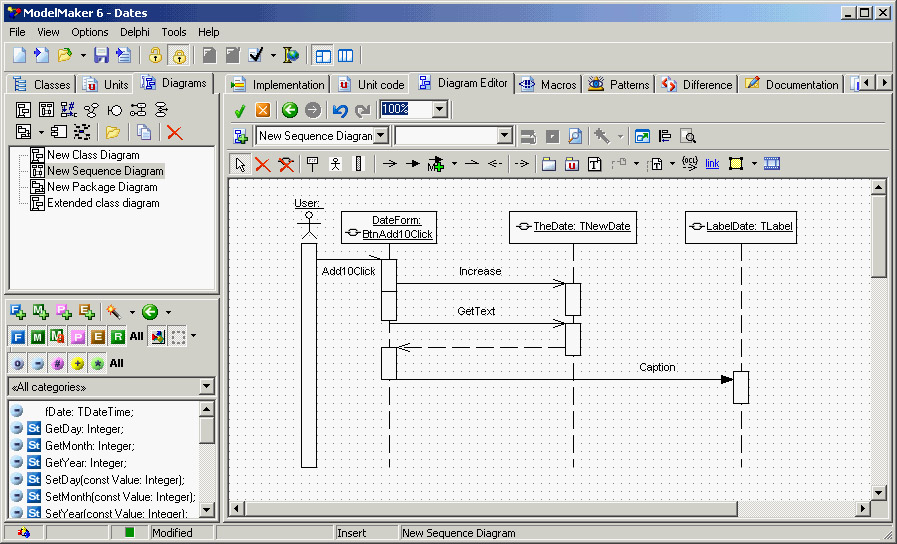897x544 pixels.
Task: Open the zoom 100% dropdown
Action: click(x=440, y=109)
